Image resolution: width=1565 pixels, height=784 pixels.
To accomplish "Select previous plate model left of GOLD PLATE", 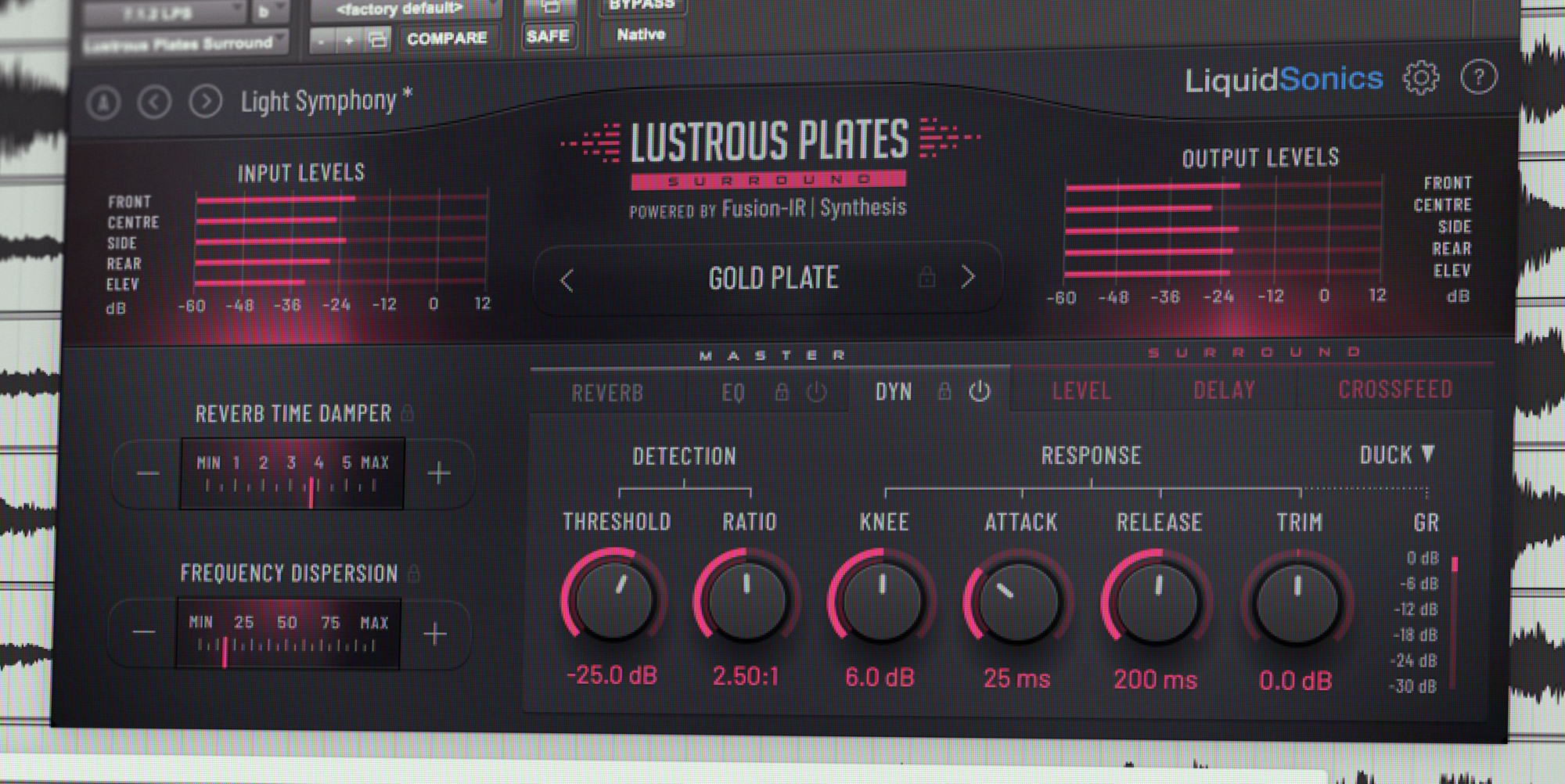I will 567,279.
